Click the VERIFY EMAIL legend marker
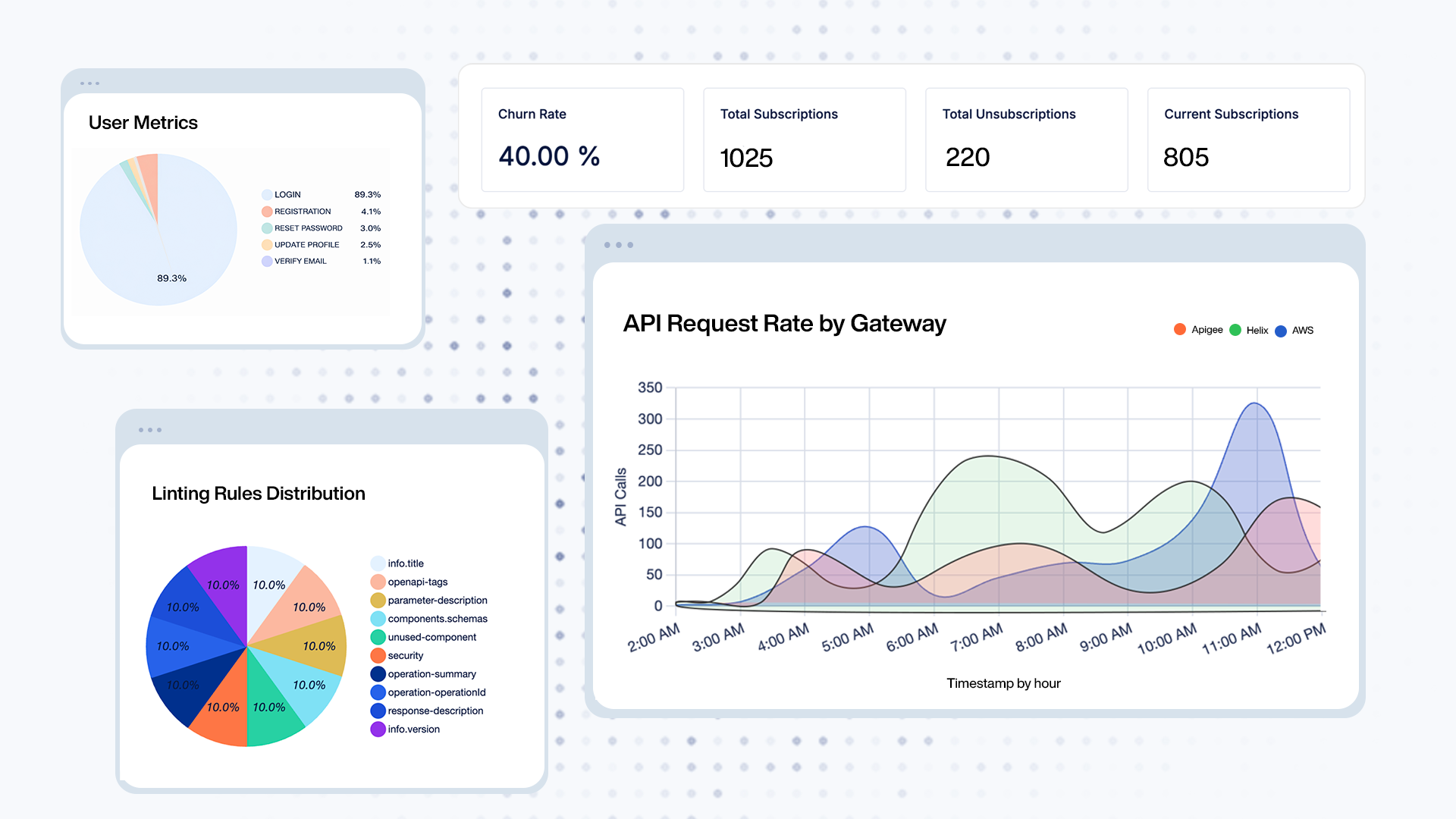Viewport: 1456px width, 819px height. pos(267,262)
